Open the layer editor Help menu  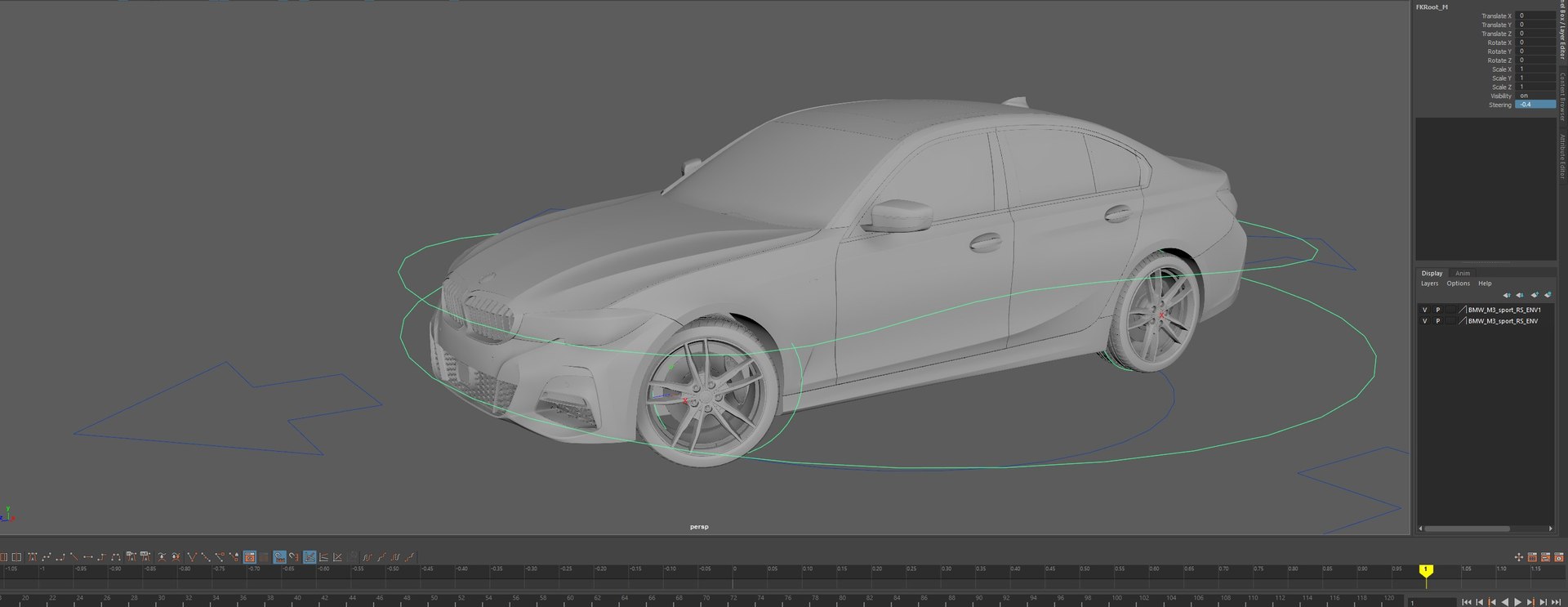coord(1485,283)
